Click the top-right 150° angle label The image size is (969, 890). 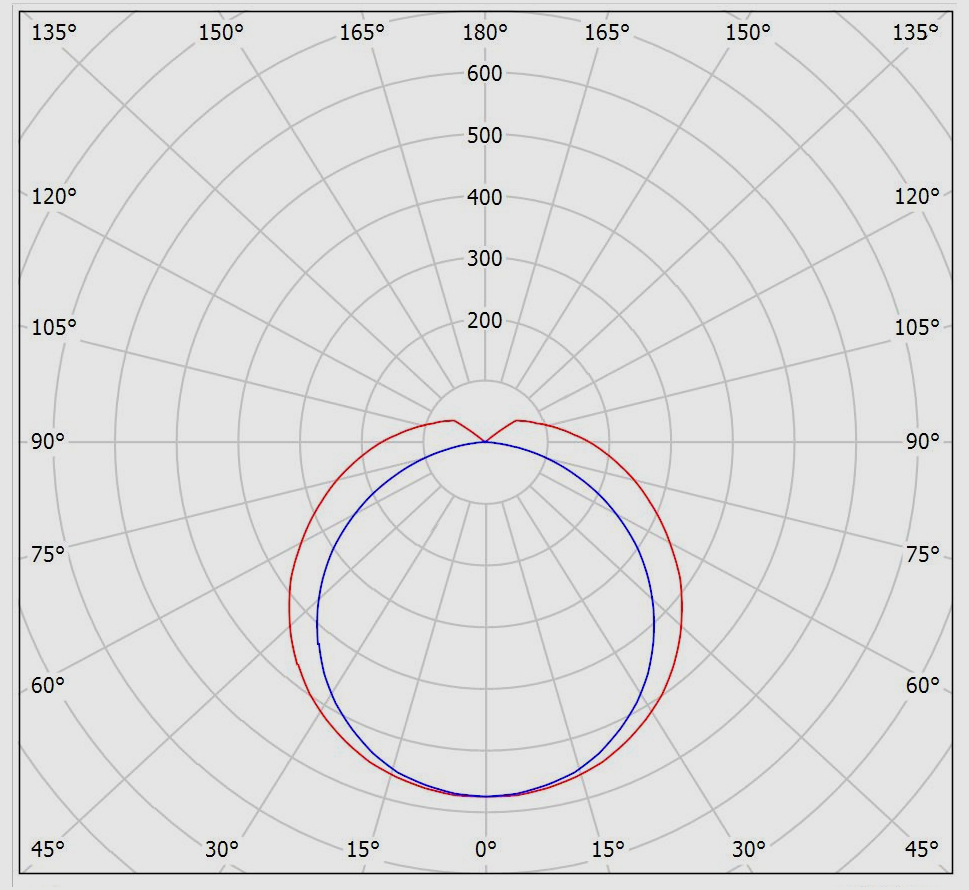748,33
